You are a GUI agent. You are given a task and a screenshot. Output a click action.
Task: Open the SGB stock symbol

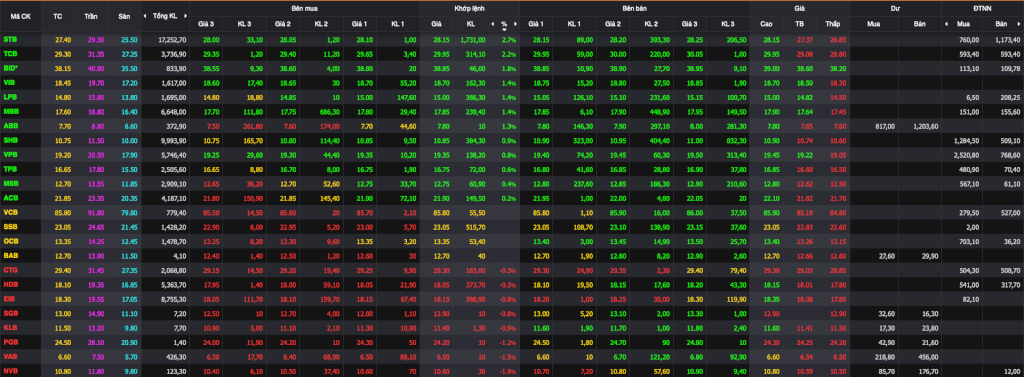(x=10, y=313)
